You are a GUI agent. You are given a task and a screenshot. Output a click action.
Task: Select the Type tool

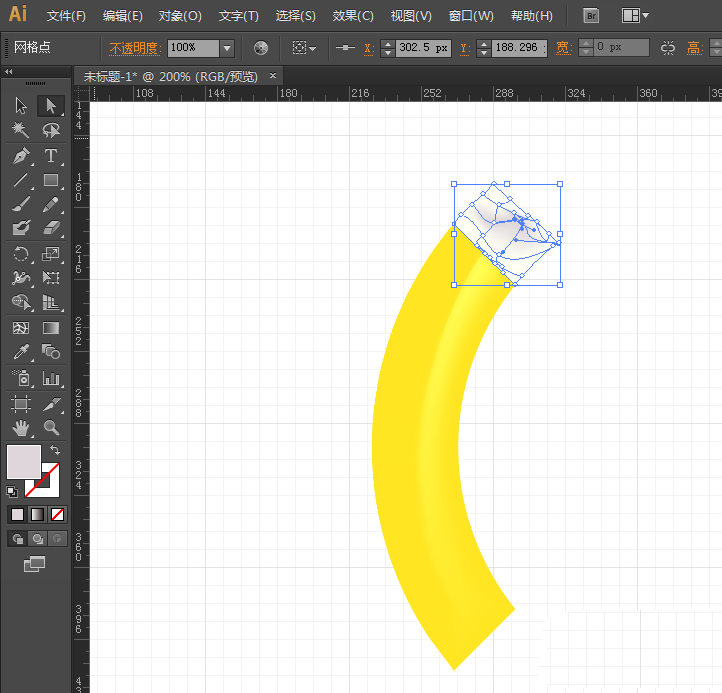(x=51, y=156)
